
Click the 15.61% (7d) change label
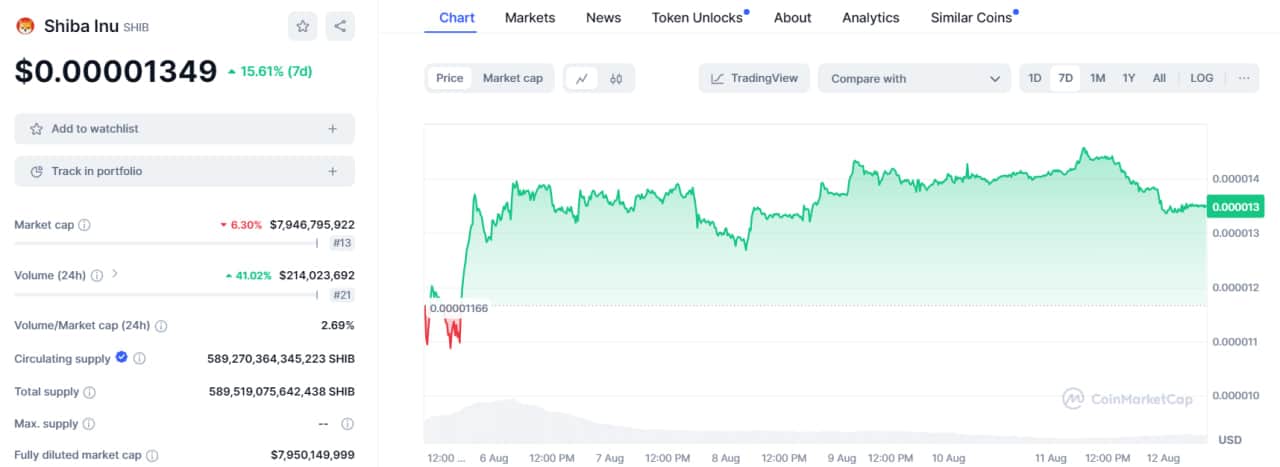270,72
